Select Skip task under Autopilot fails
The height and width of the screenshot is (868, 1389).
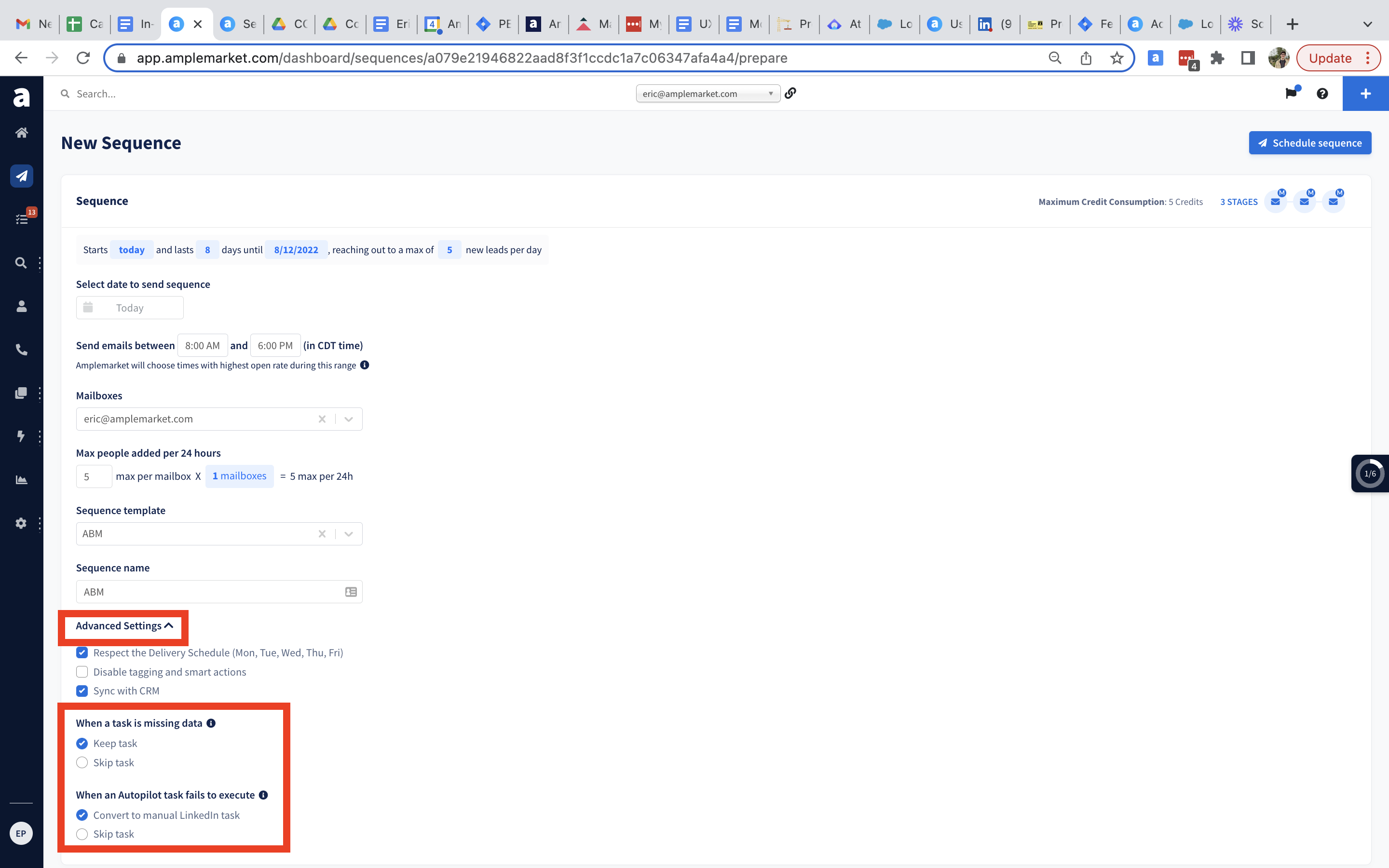coord(82,834)
